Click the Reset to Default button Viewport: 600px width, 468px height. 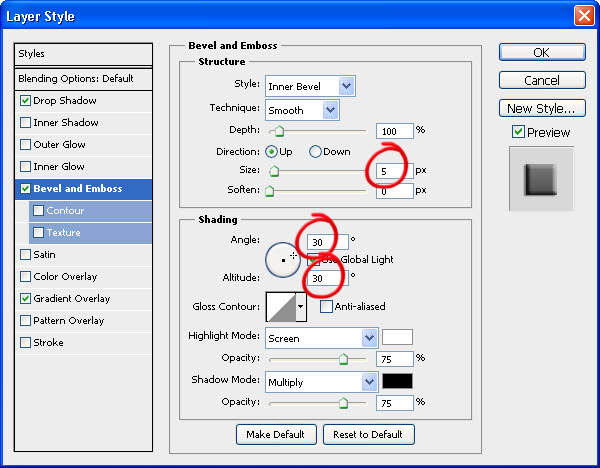pos(368,434)
